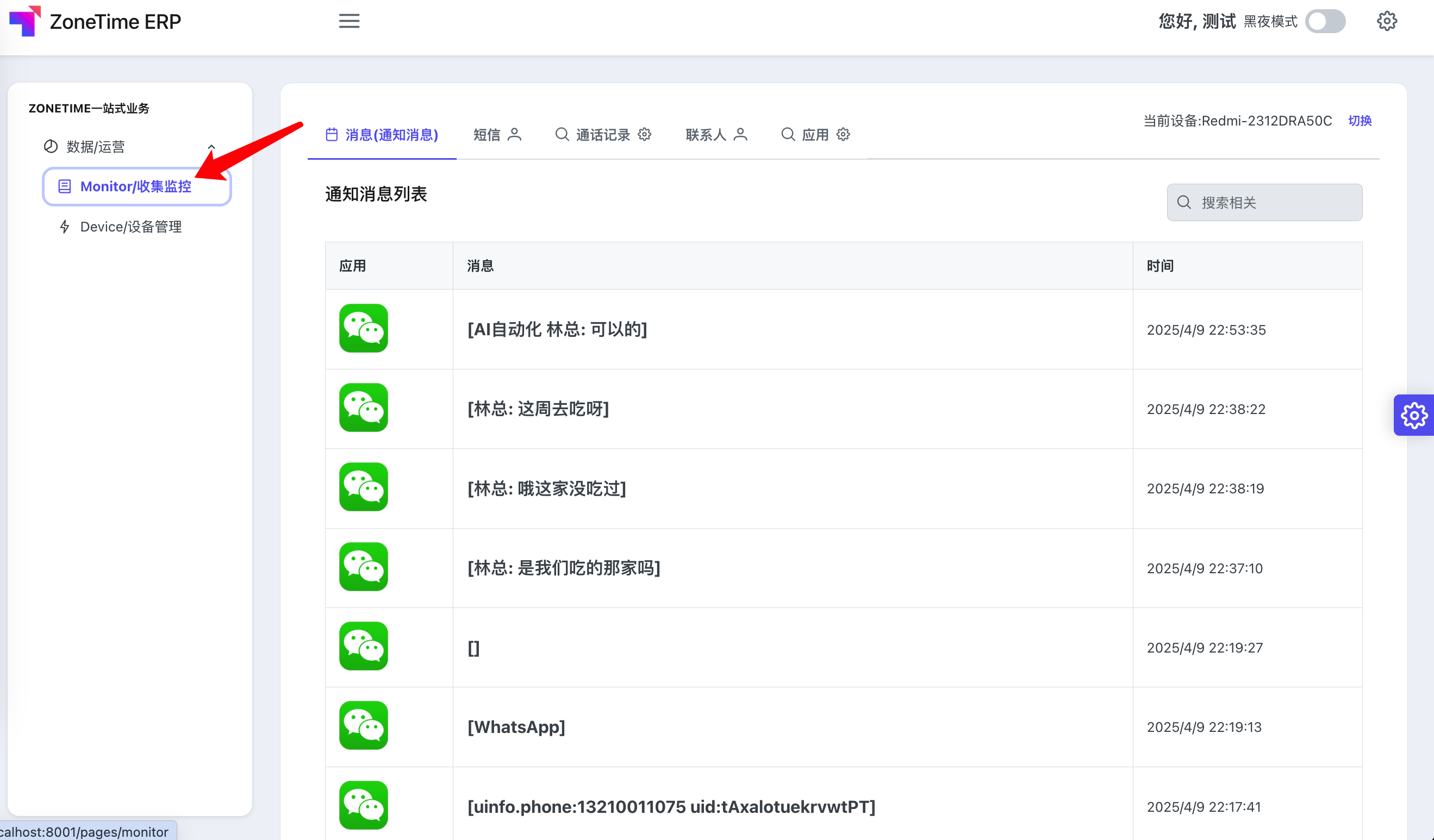Click timestamp 2025/4/9 22:37:10
The width and height of the screenshot is (1434, 840).
pos(1205,568)
